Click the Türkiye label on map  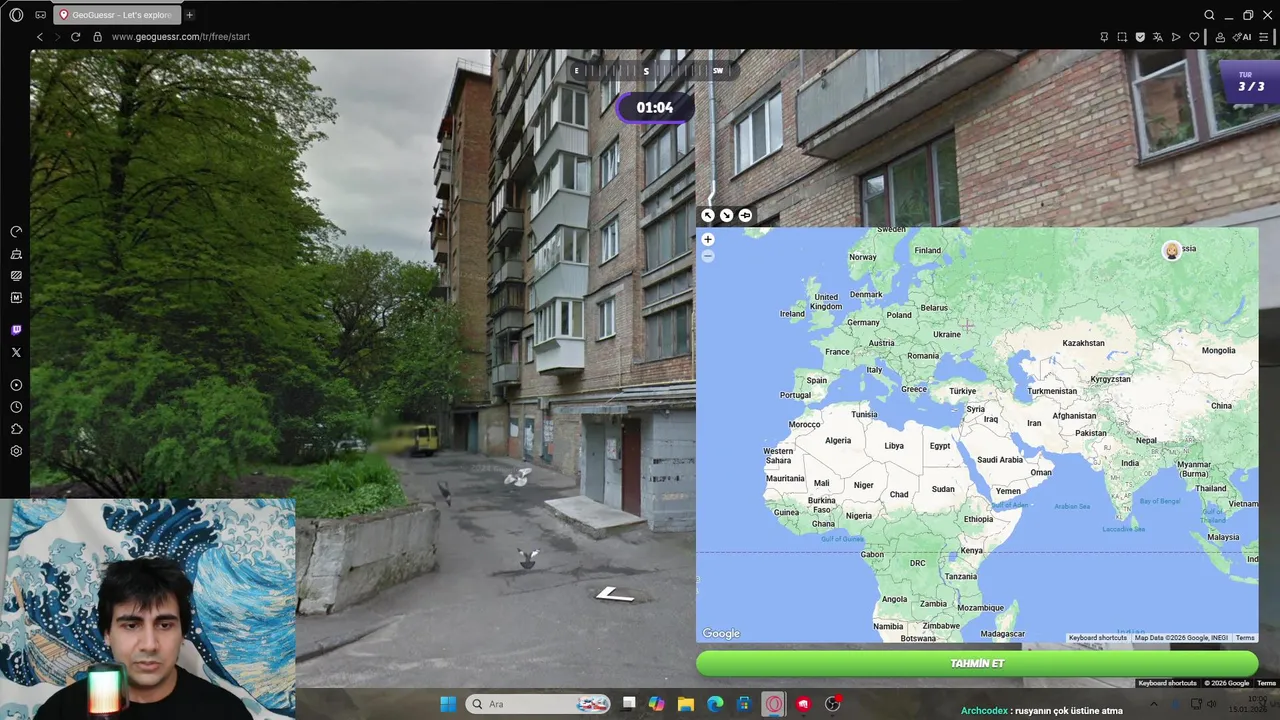tap(962, 391)
